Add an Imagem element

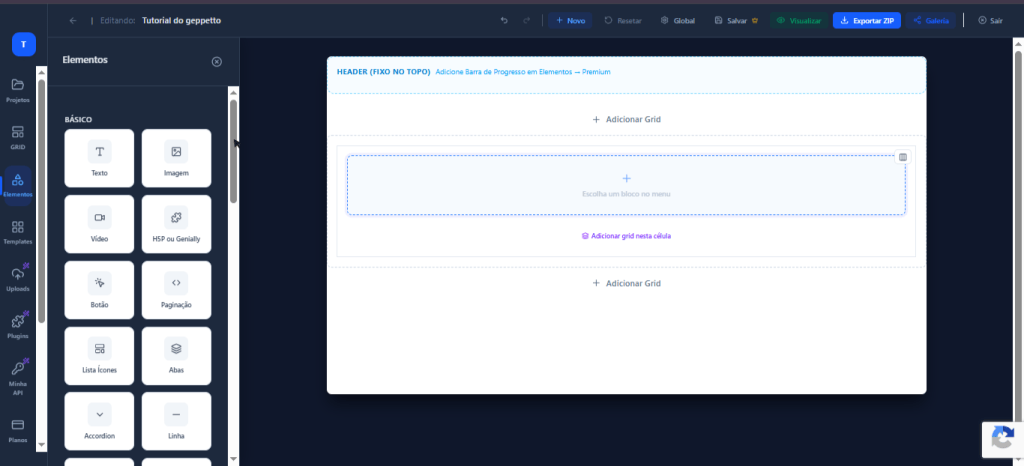pyautogui.click(x=176, y=158)
